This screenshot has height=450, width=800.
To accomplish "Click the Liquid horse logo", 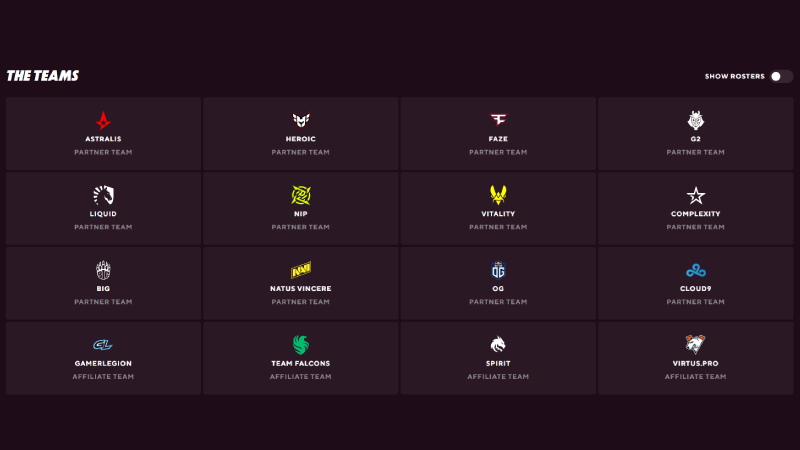I will pos(103,195).
